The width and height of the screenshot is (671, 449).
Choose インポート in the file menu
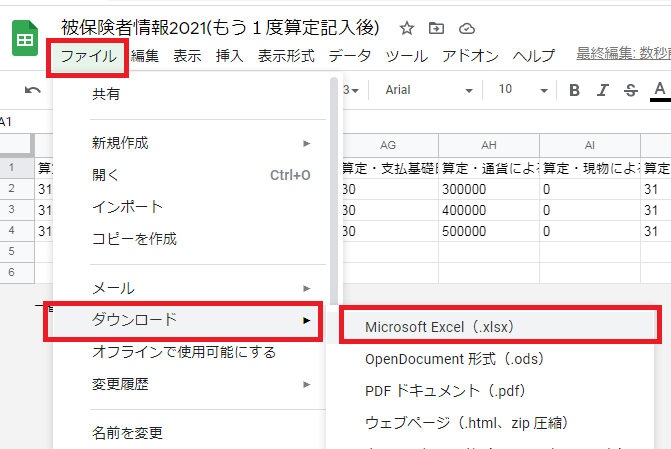188,207
